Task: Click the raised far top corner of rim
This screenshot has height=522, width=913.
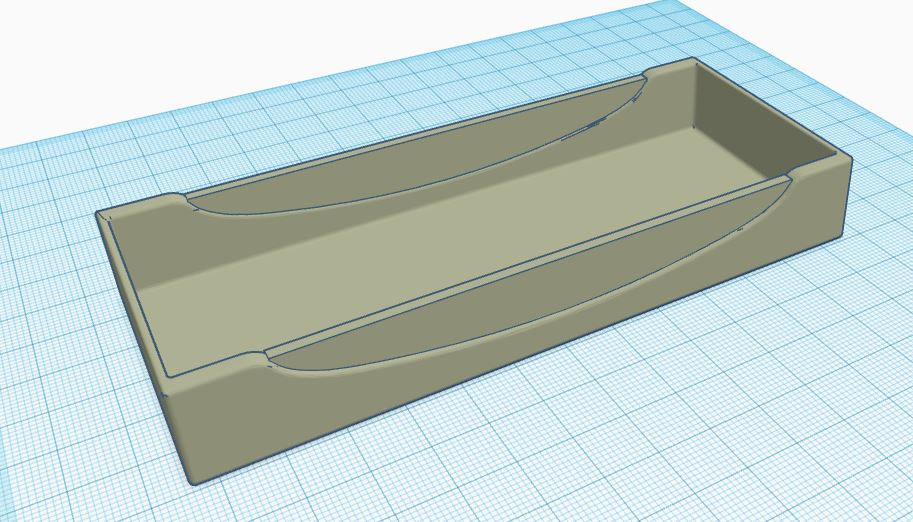Action: click(670, 65)
